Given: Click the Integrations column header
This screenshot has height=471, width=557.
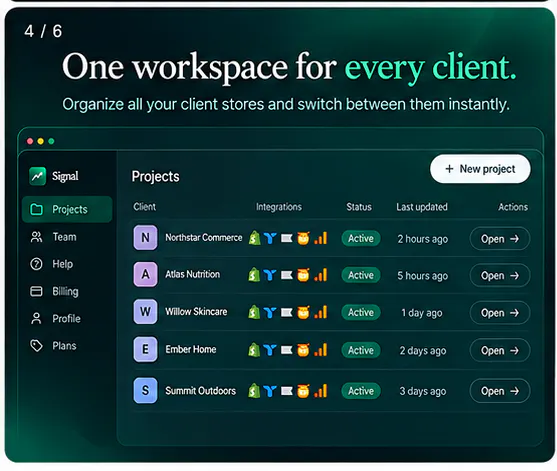Looking at the screenshot, I should click(x=279, y=207).
